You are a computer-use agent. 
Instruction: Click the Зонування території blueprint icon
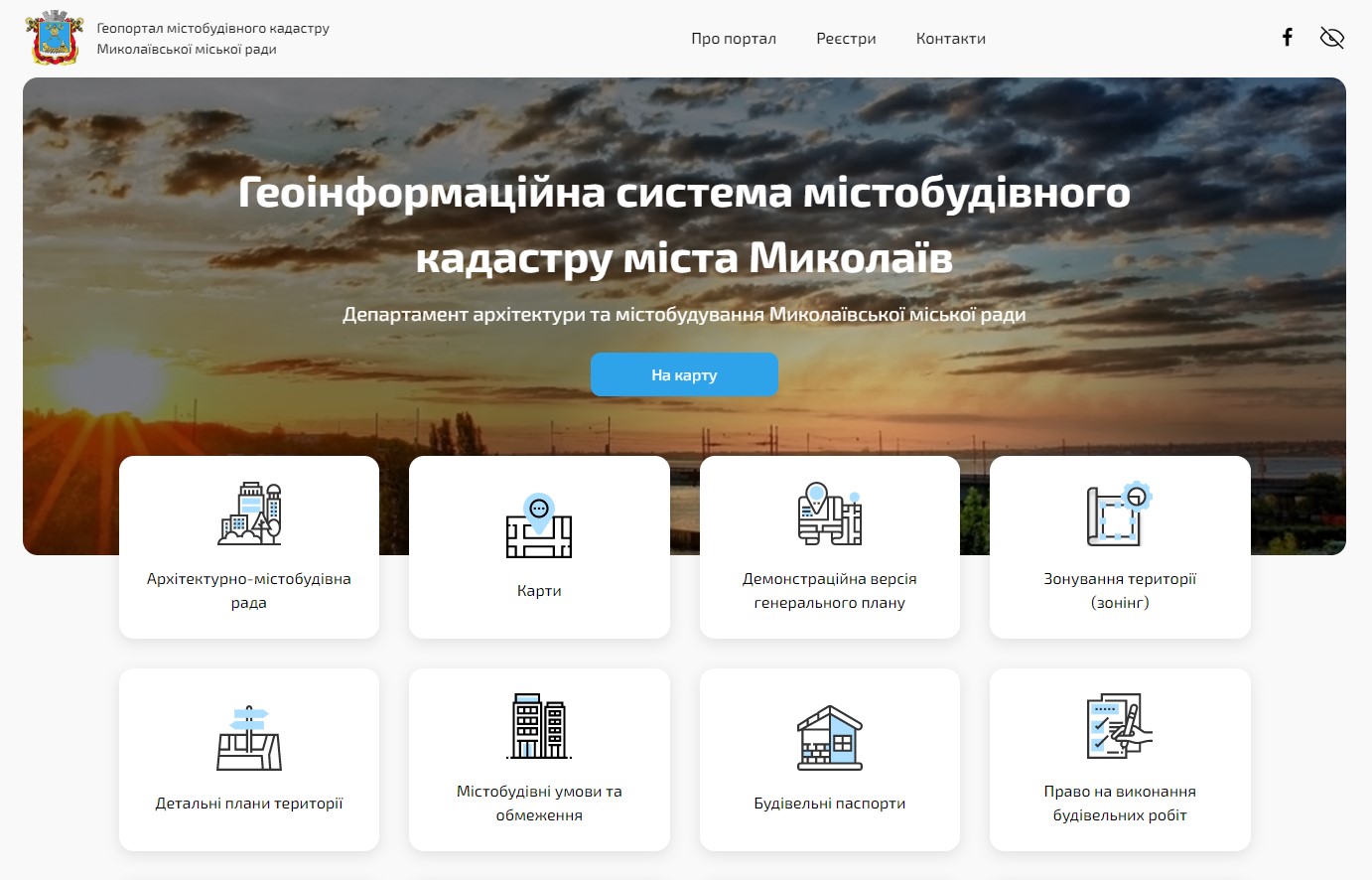pyautogui.click(x=1120, y=513)
